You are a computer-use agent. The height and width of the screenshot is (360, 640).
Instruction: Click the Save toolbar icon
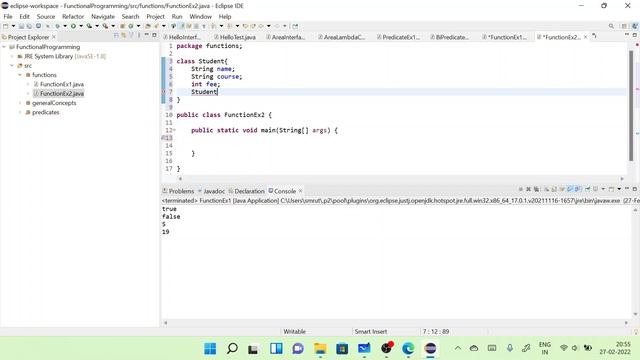pos(21,26)
